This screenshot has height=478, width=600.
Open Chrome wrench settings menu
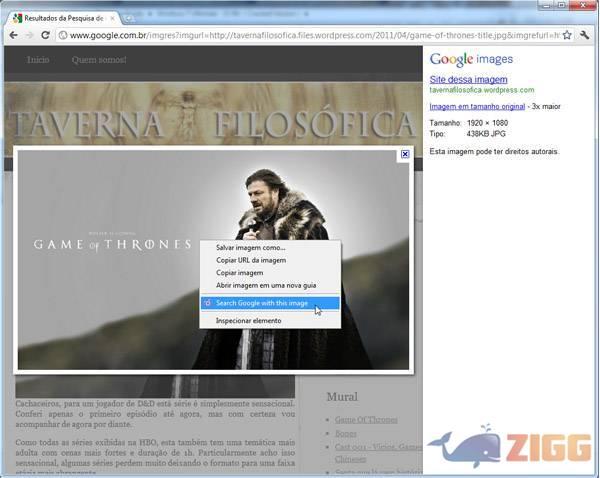coord(586,35)
